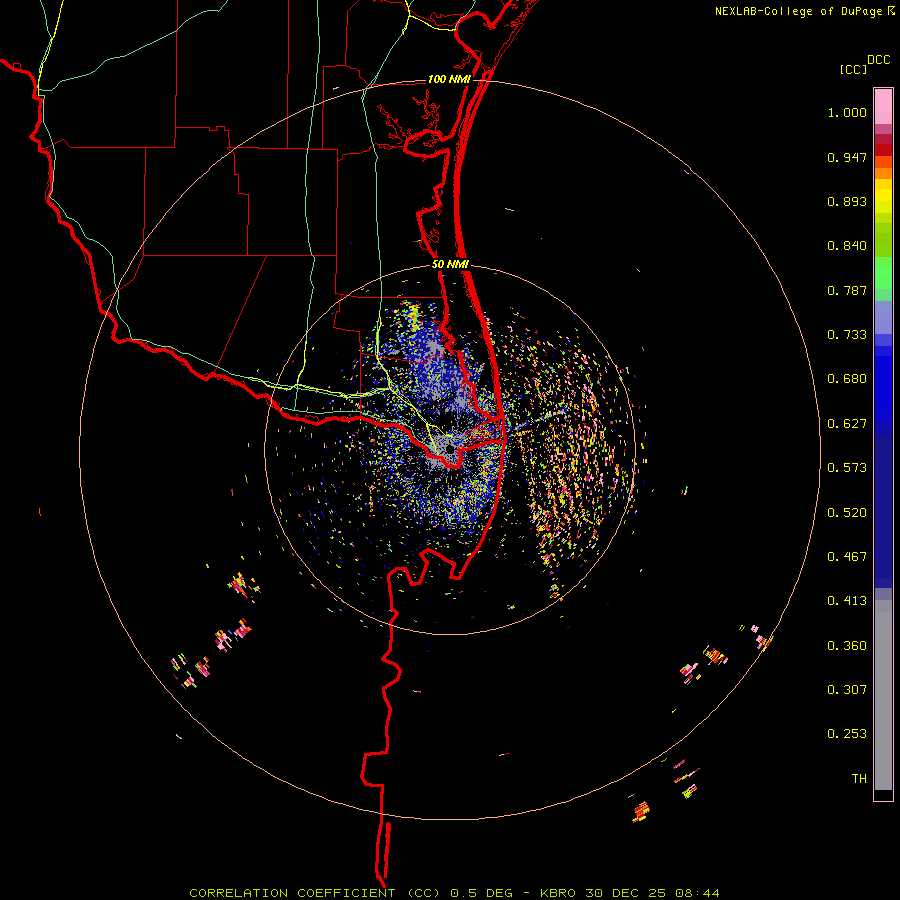Viewport: 900px width, 900px height.
Task: Click the 0.5 DEG elevation text in the caption
Action: (x=481, y=893)
